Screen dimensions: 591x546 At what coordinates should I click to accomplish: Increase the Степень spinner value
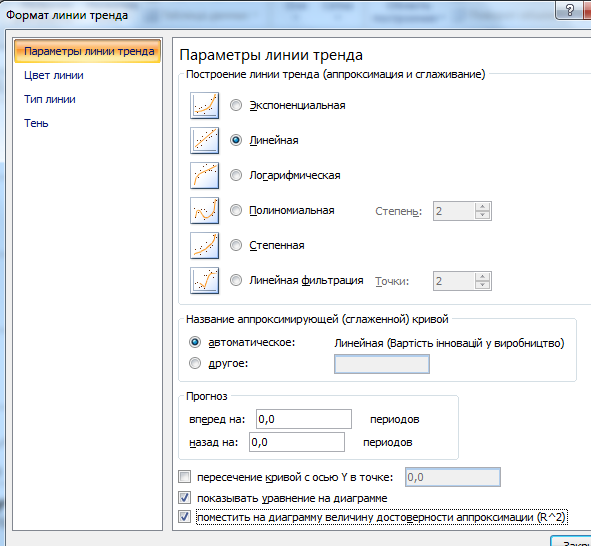pyautogui.click(x=482, y=206)
